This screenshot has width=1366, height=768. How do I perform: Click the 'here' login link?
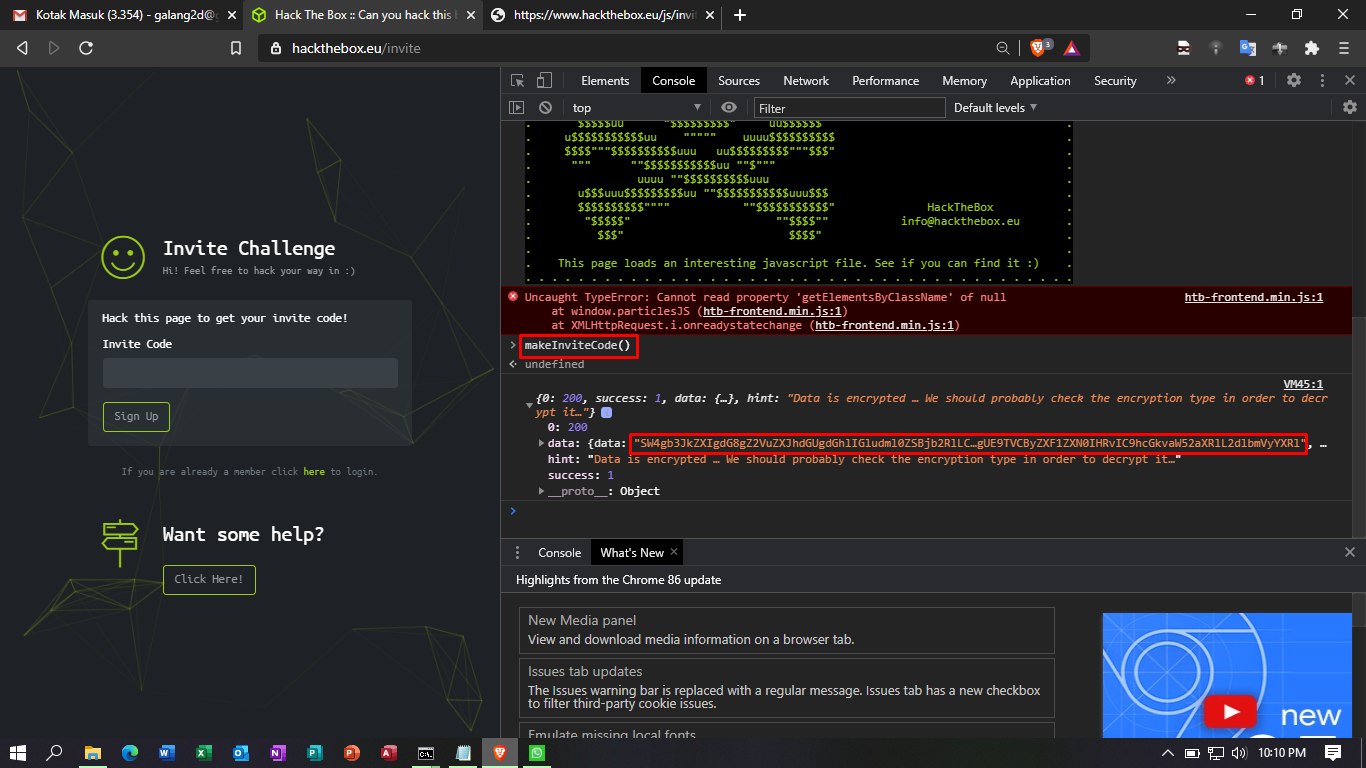314,471
